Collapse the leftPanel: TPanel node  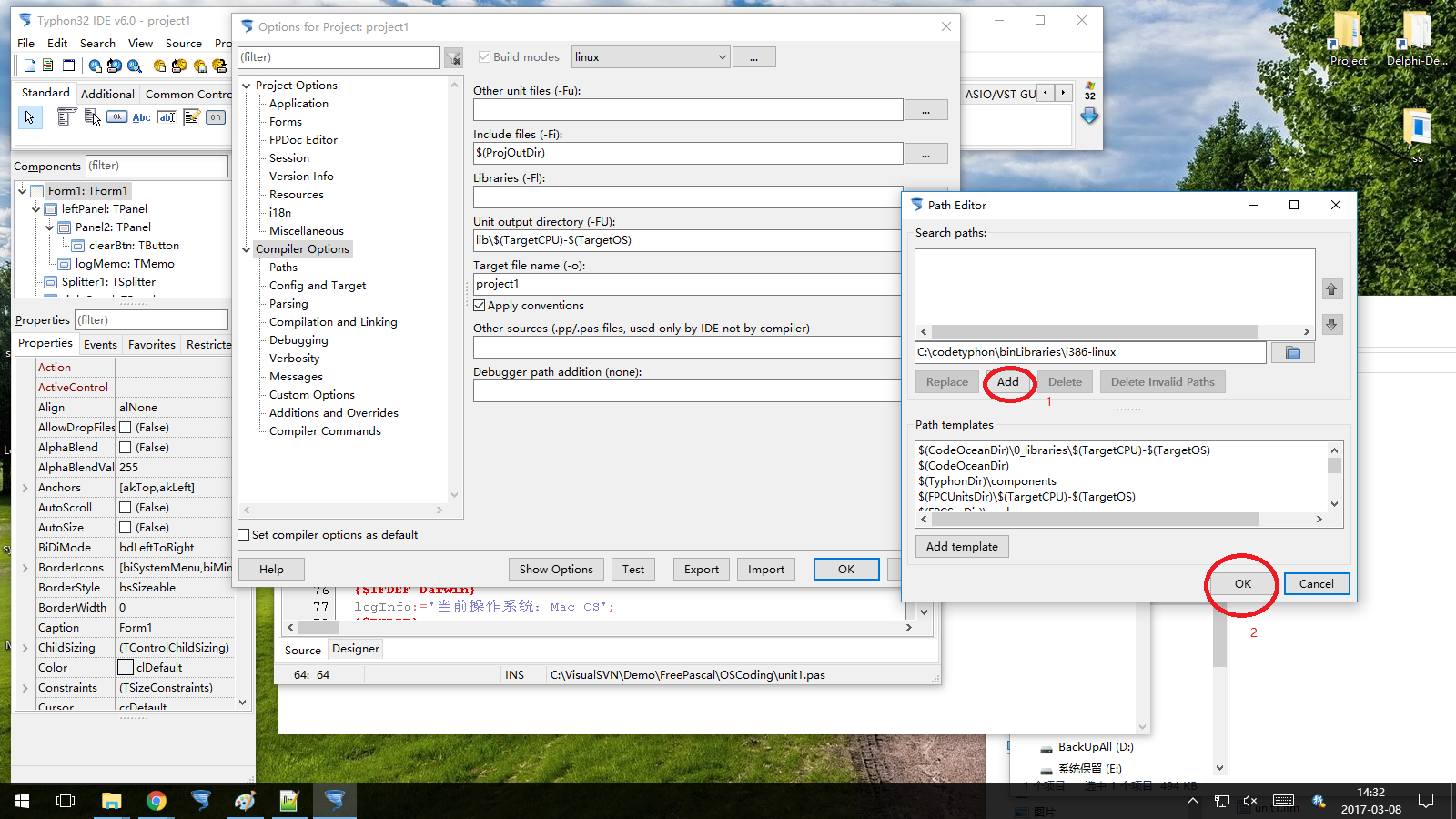36,209
